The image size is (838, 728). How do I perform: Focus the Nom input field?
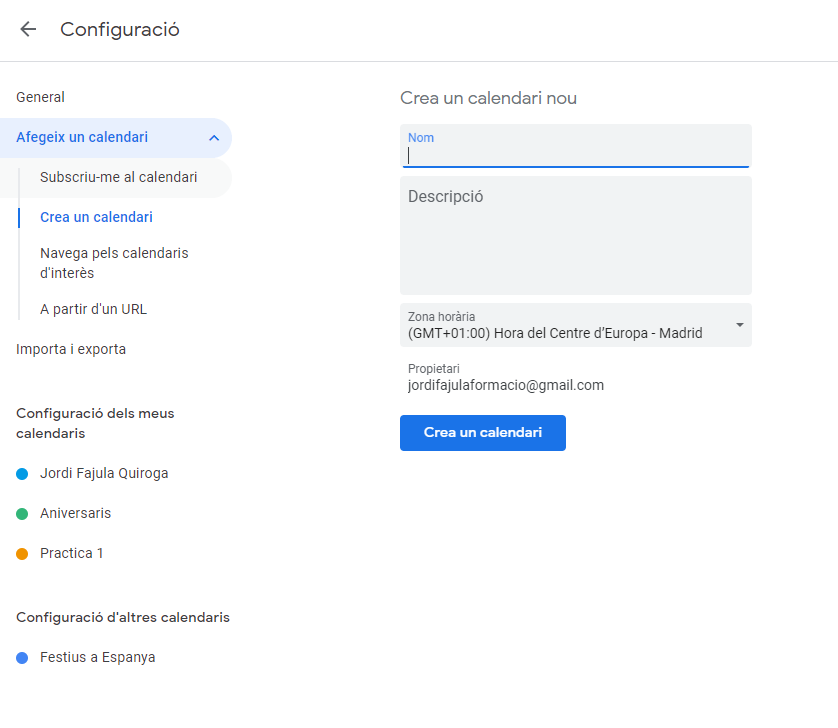(575, 155)
